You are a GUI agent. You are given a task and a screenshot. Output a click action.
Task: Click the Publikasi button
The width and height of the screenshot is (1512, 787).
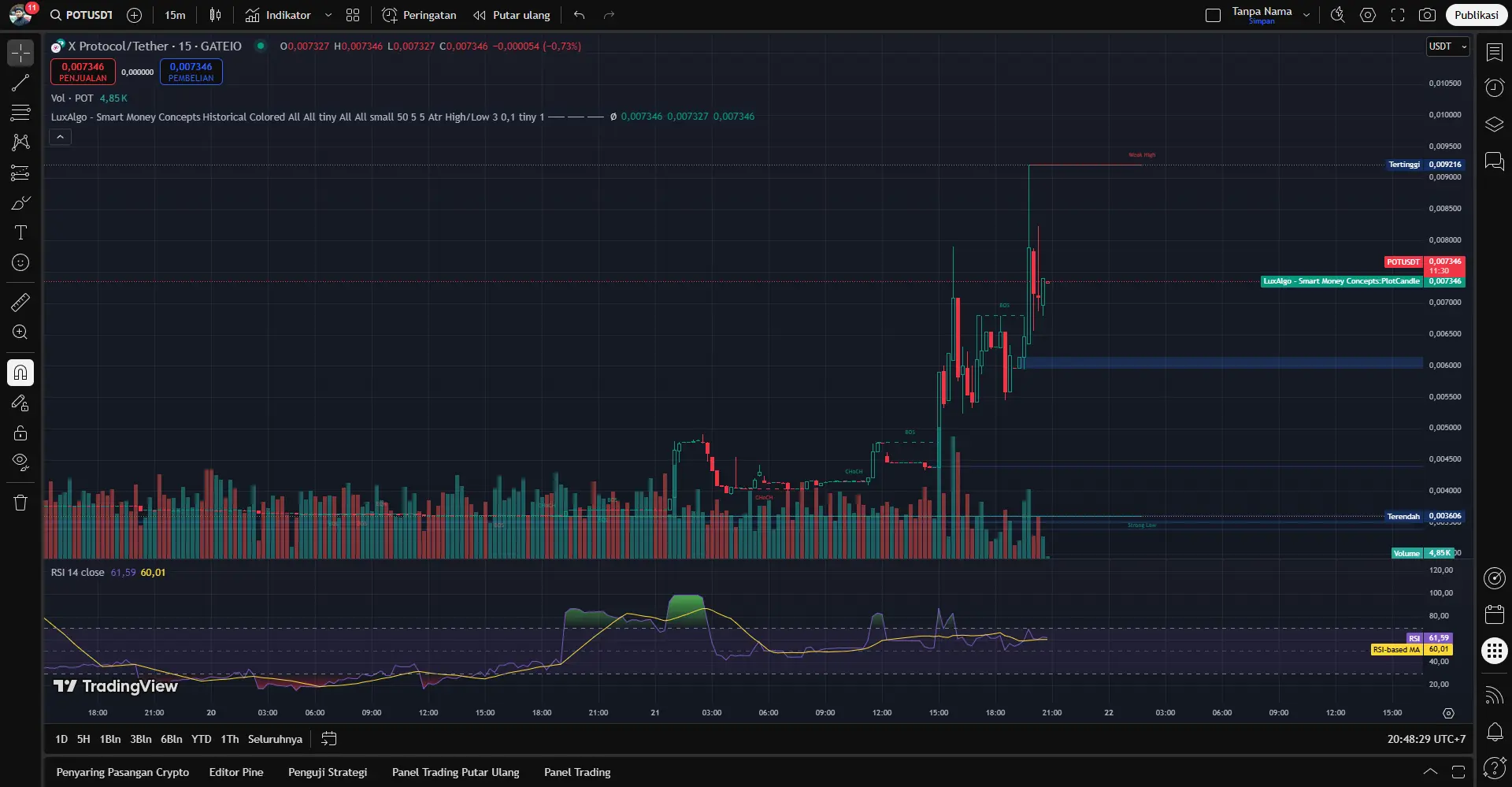point(1477,15)
